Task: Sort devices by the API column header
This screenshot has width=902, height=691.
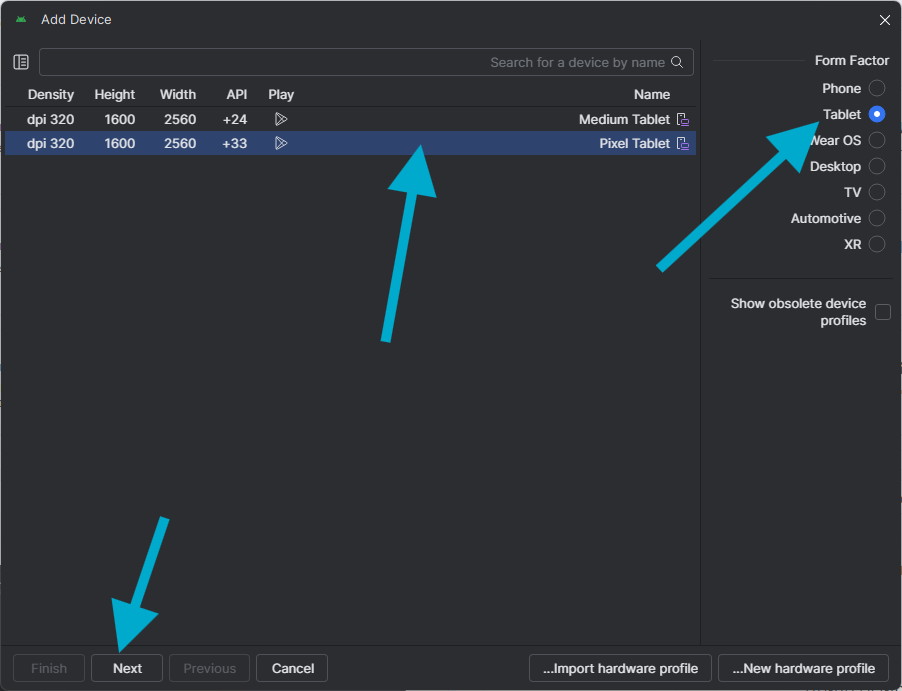Action: coord(236,94)
